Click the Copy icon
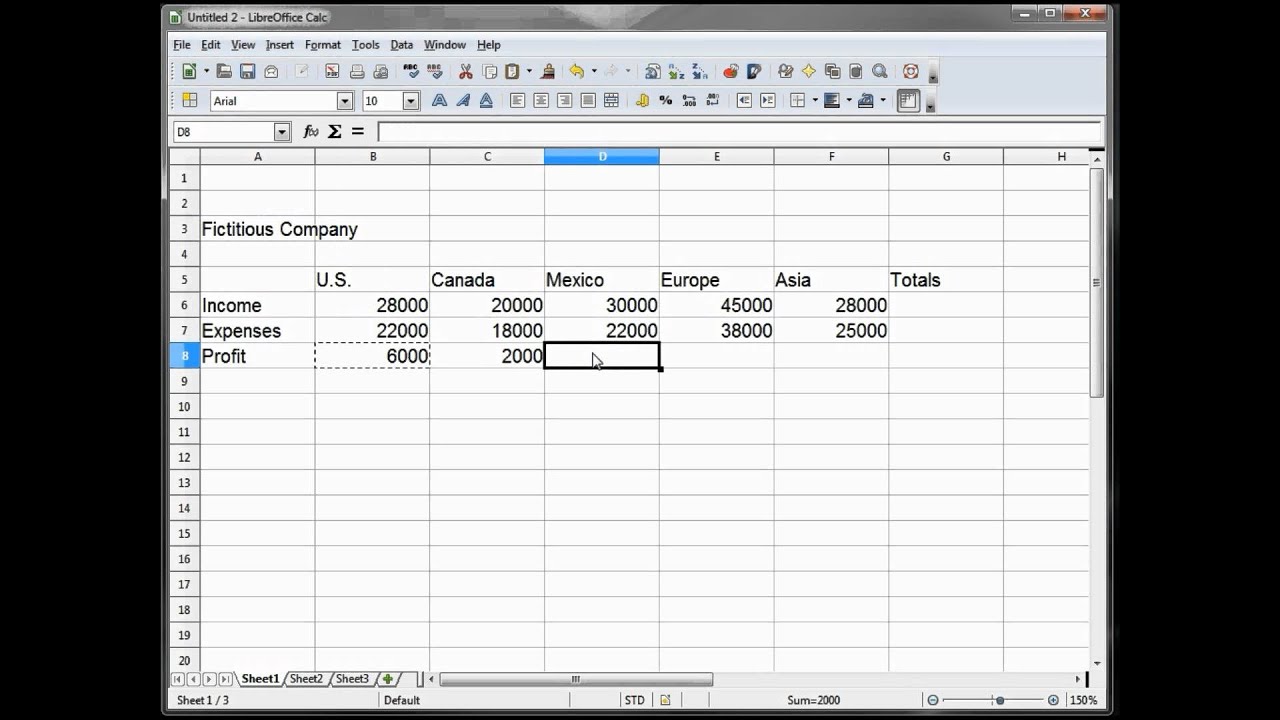 tap(490, 72)
